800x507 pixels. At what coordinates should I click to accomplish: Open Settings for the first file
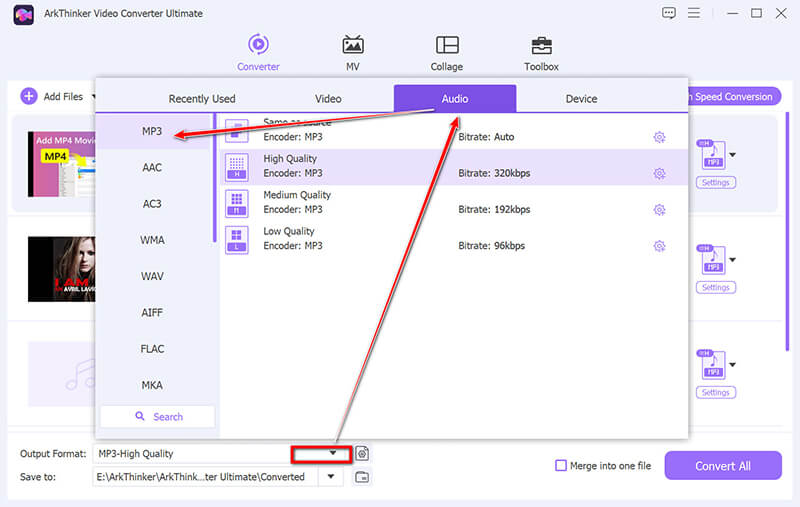(x=715, y=183)
